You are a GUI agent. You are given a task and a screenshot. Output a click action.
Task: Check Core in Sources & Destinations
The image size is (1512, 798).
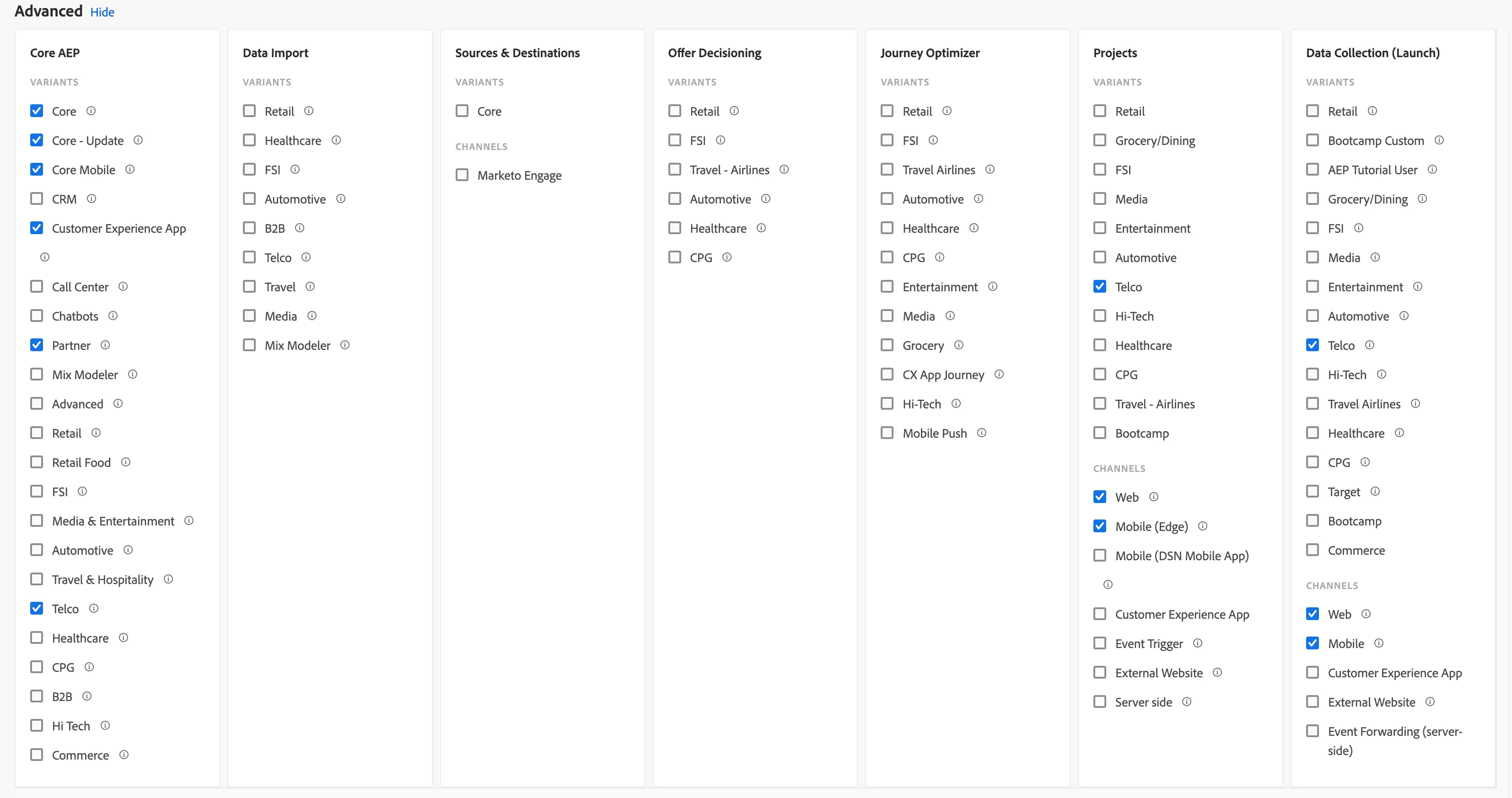click(x=462, y=111)
